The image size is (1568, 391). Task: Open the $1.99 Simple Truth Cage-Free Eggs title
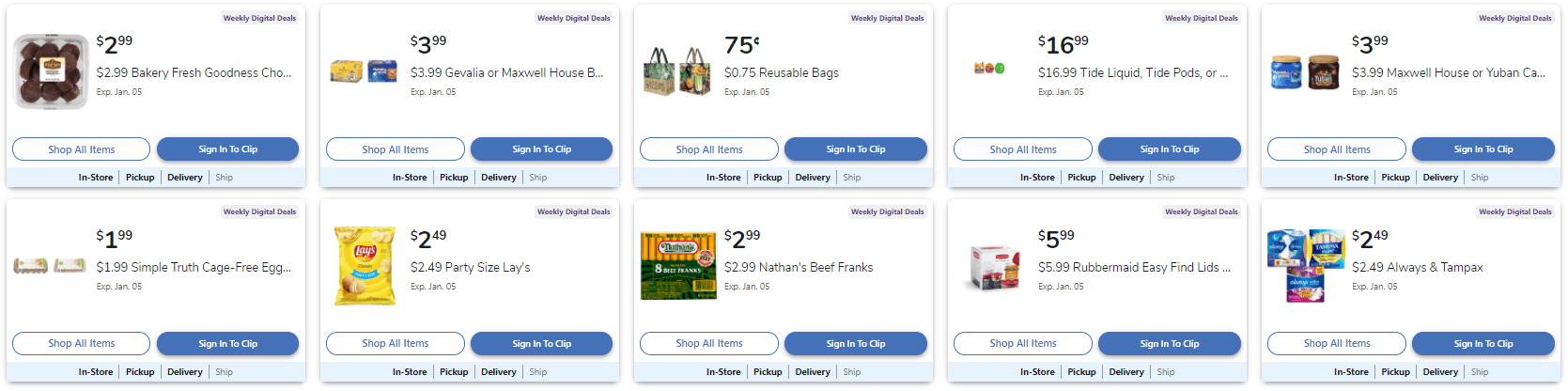[194, 268]
